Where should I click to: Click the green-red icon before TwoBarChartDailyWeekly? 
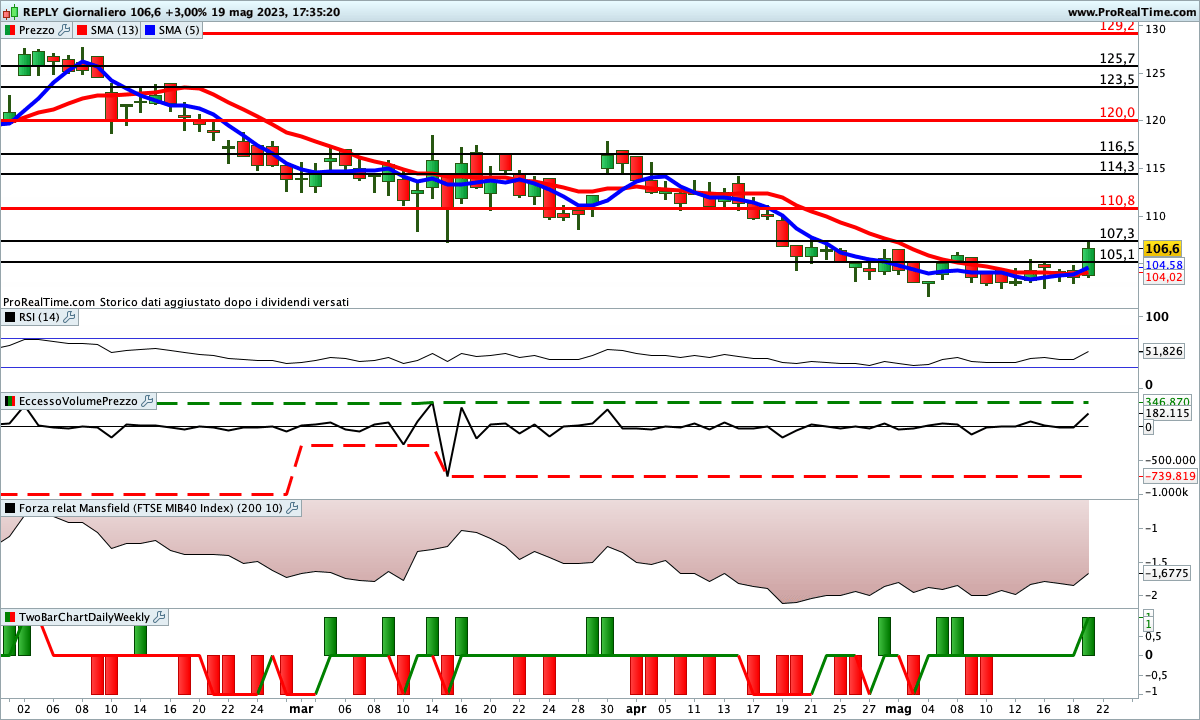pyautogui.click(x=9, y=617)
